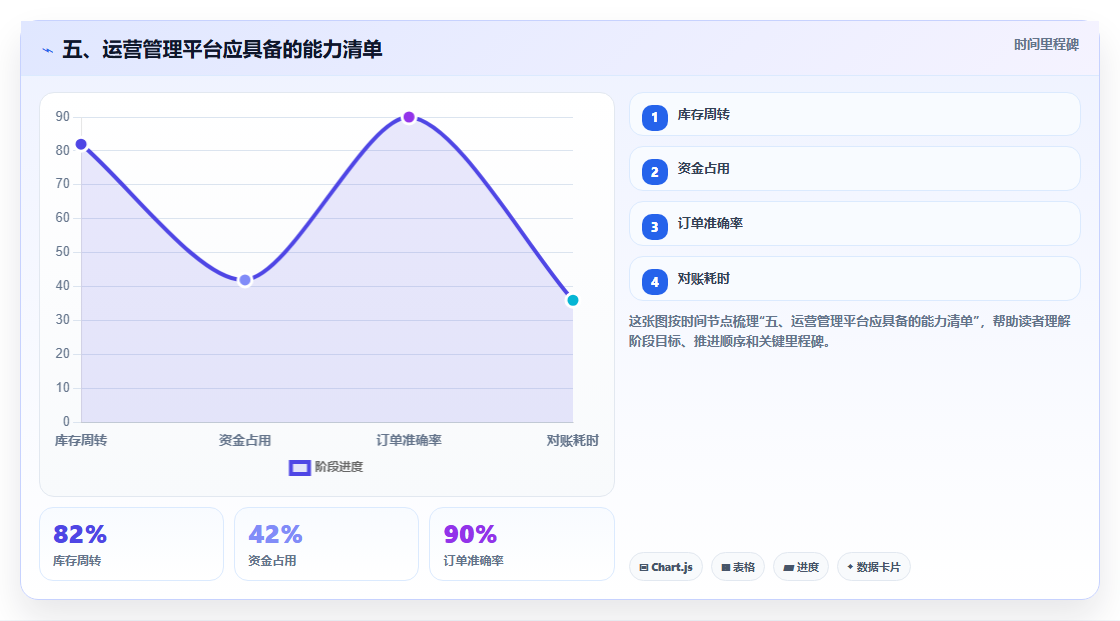Click the number 2 badge for 资金占用
Screen dimensions: 1120x621
654,172
